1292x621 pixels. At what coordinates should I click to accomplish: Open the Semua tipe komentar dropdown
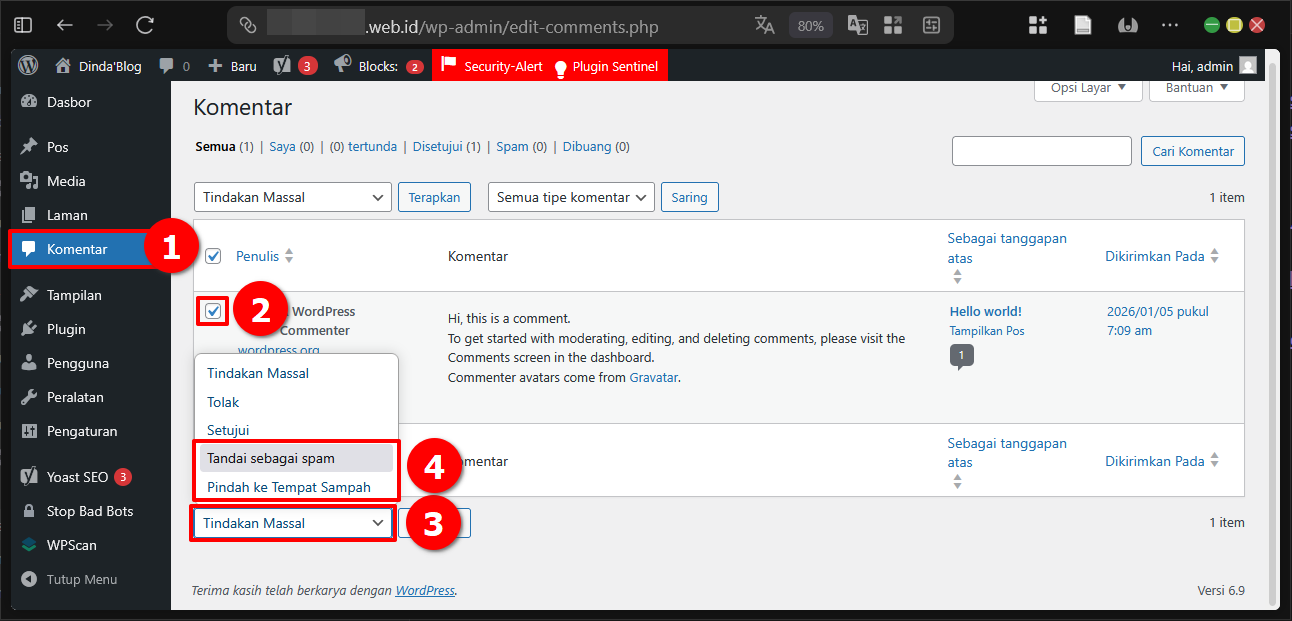pyautogui.click(x=570, y=197)
